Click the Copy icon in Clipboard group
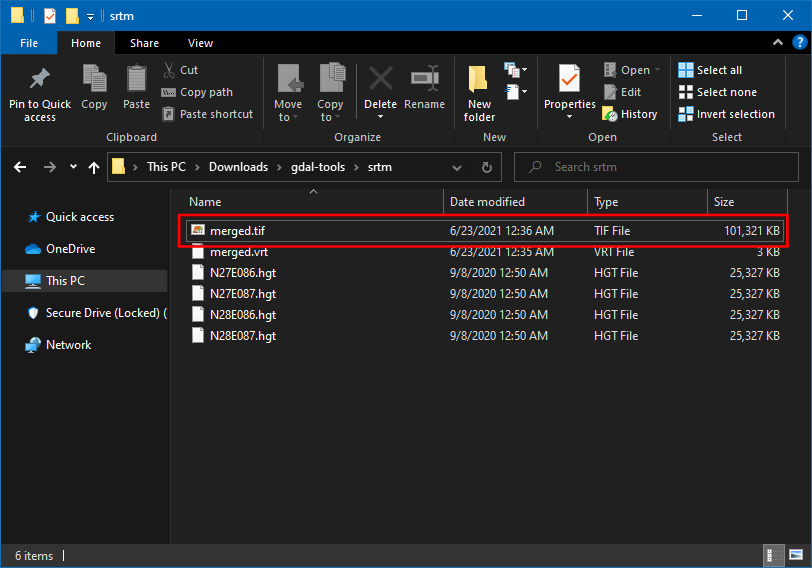This screenshot has width=812, height=568. [x=94, y=80]
